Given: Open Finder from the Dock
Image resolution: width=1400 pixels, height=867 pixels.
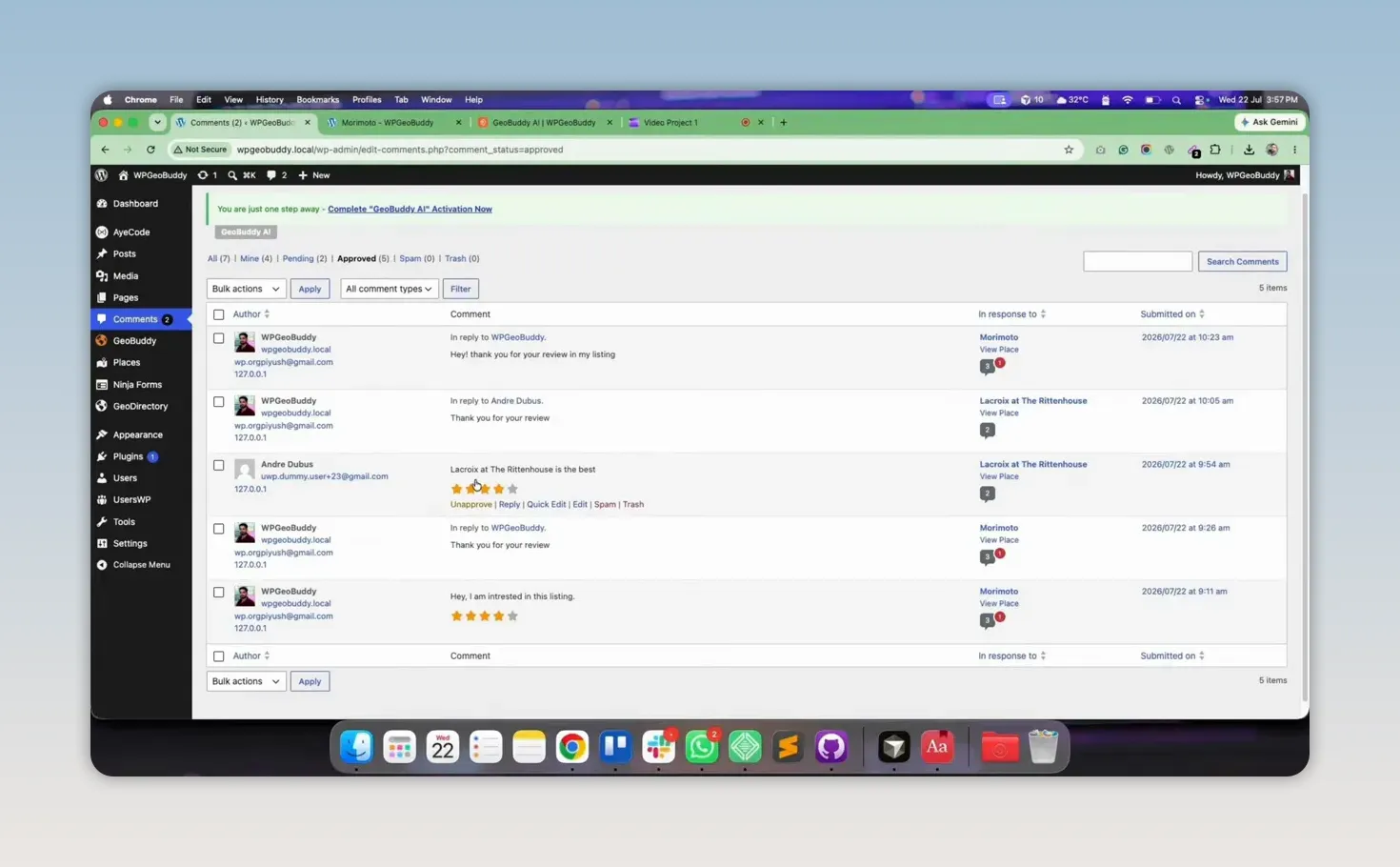Looking at the screenshot, I should 356,748.
